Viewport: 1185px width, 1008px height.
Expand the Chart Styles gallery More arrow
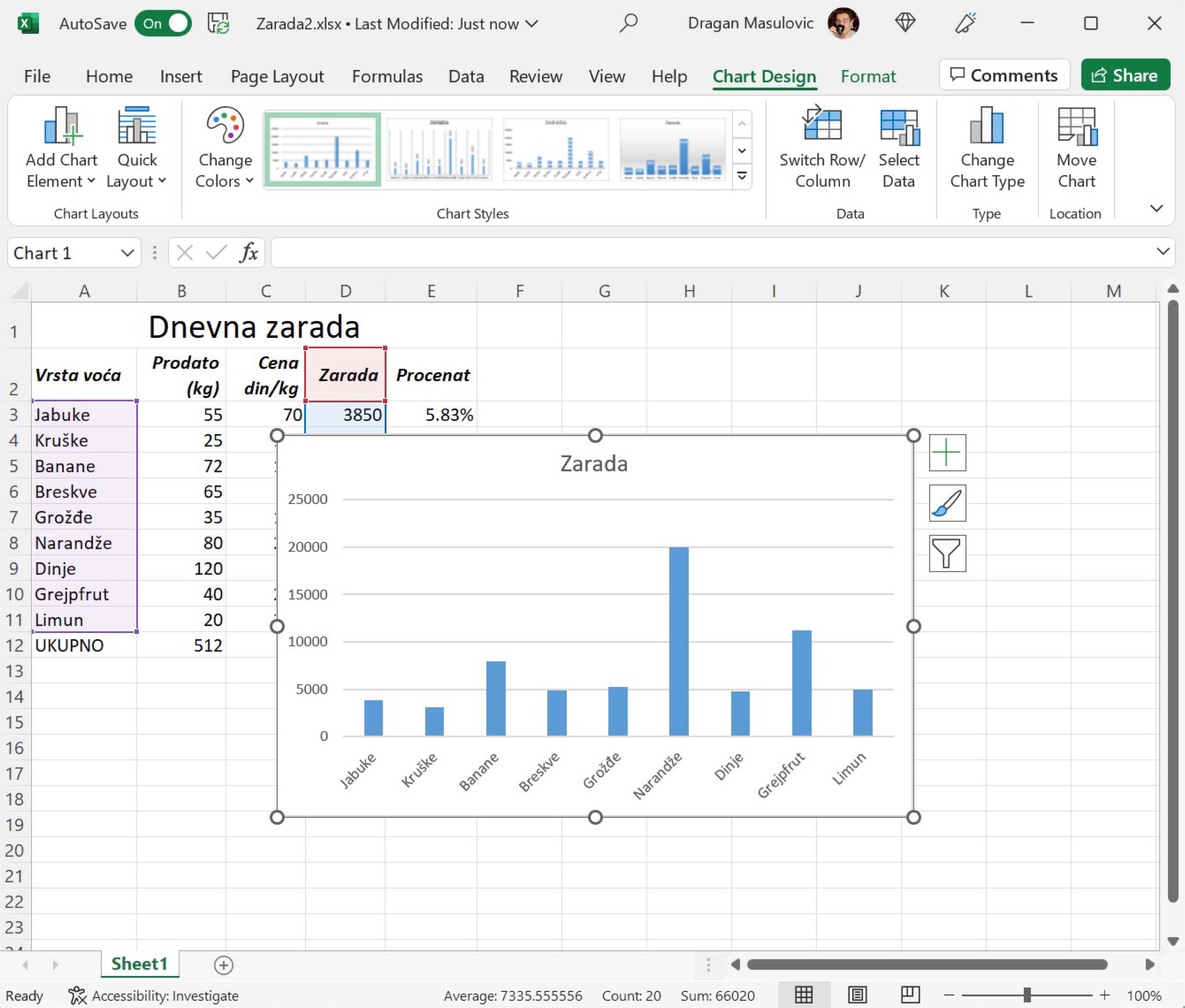741,176
